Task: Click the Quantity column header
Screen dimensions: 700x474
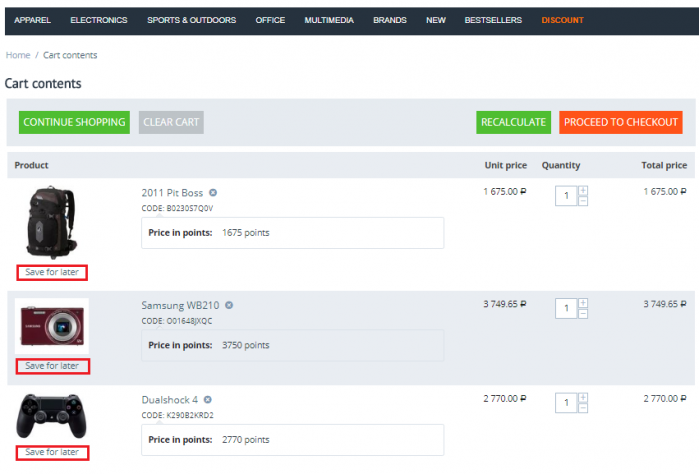Action: tap(561, 166)
